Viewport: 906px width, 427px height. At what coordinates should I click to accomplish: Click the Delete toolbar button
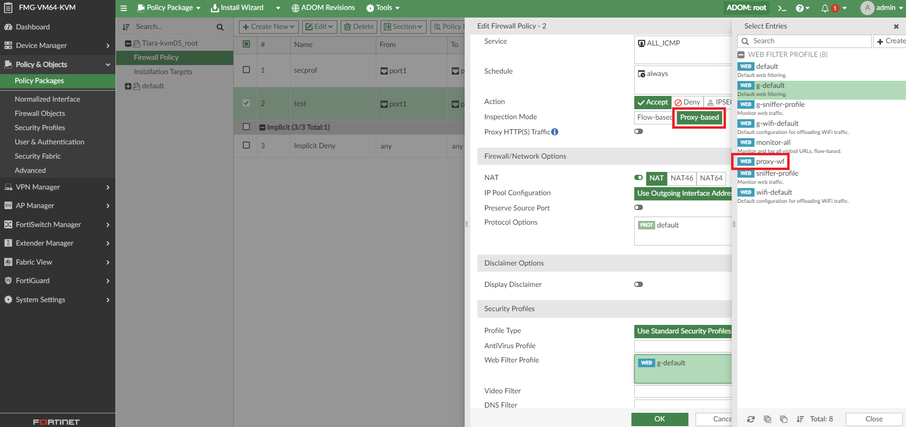(x=359, y=27)
